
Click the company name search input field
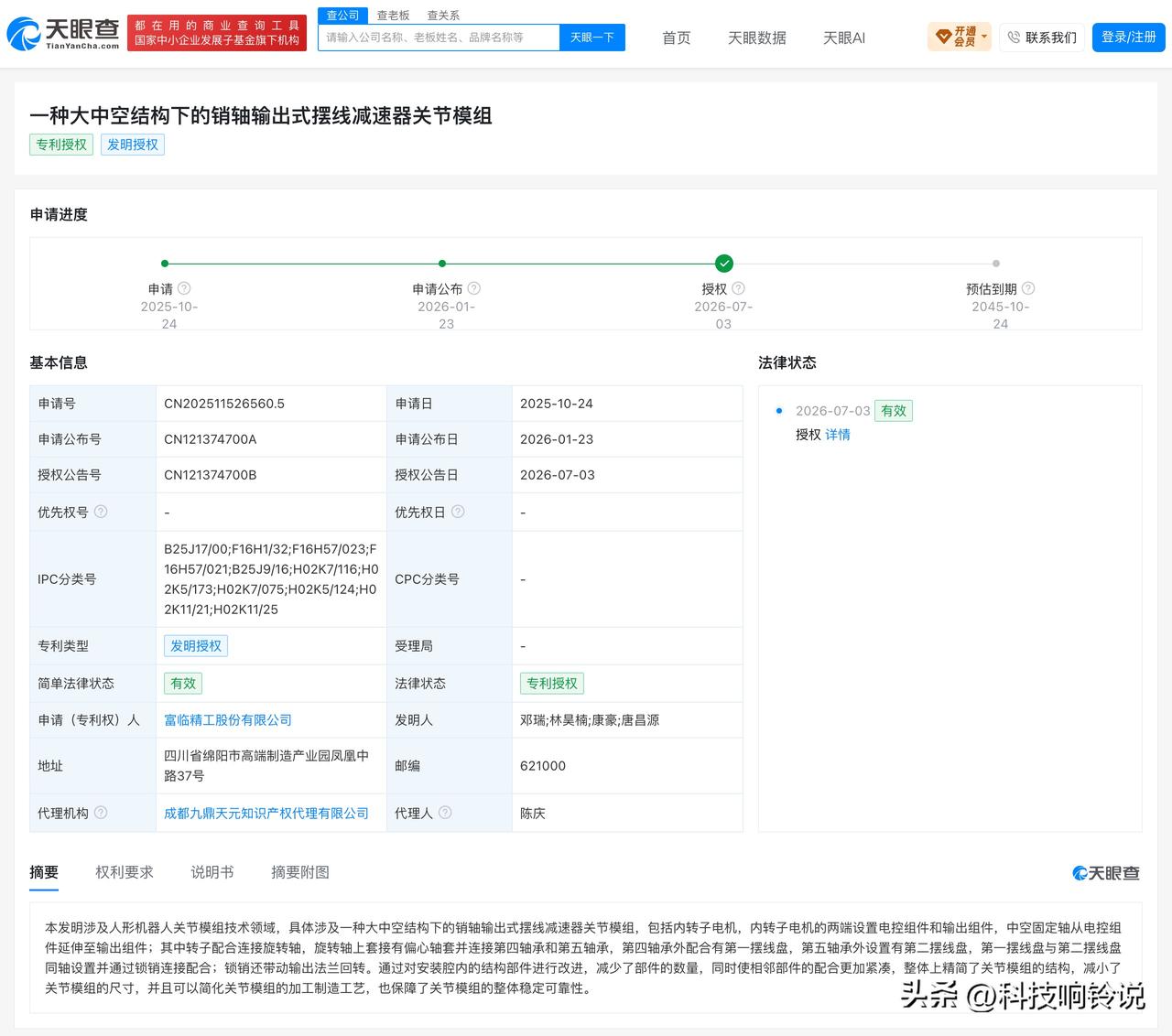click(x=439, y=38)
